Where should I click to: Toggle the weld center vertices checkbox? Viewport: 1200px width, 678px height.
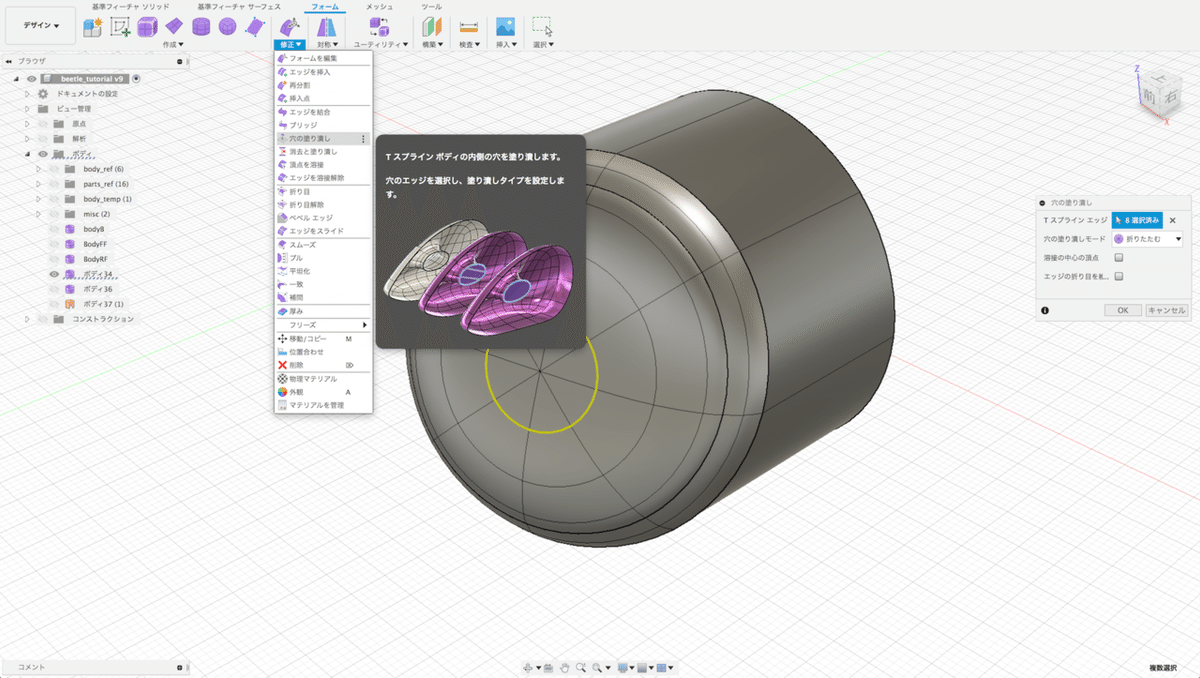(x=1119, y=258)
